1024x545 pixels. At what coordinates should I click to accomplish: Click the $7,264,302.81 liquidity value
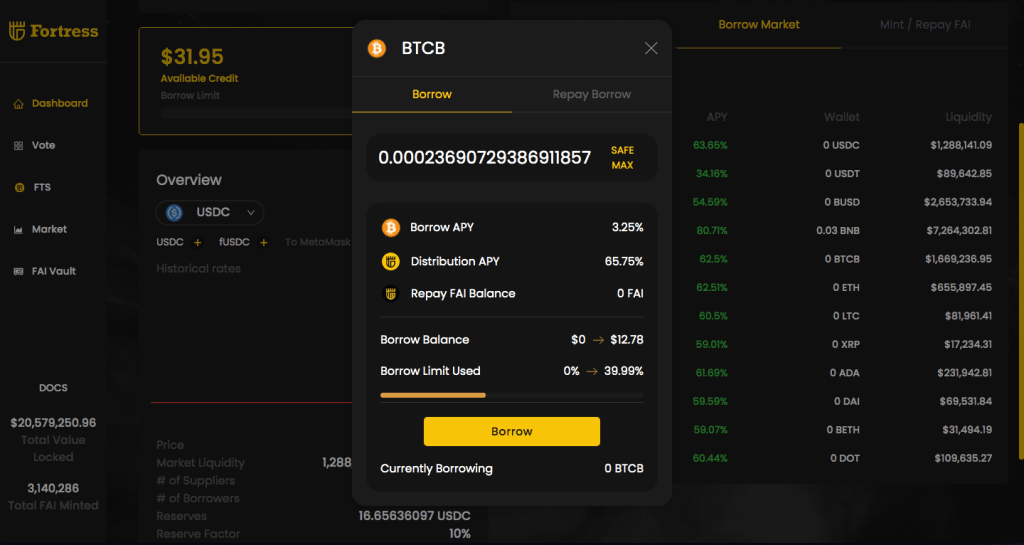pos(959,231)
